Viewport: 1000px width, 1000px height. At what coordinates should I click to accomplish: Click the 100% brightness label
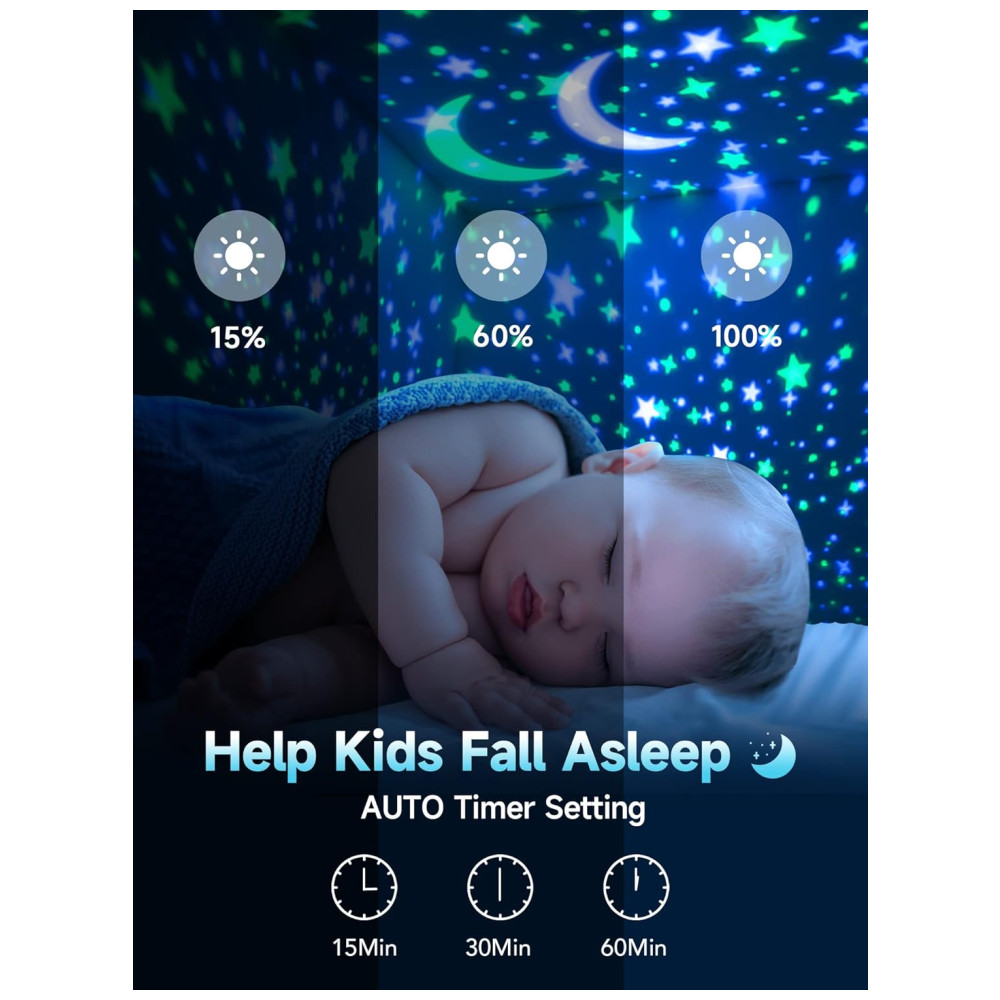coord(746,337)
